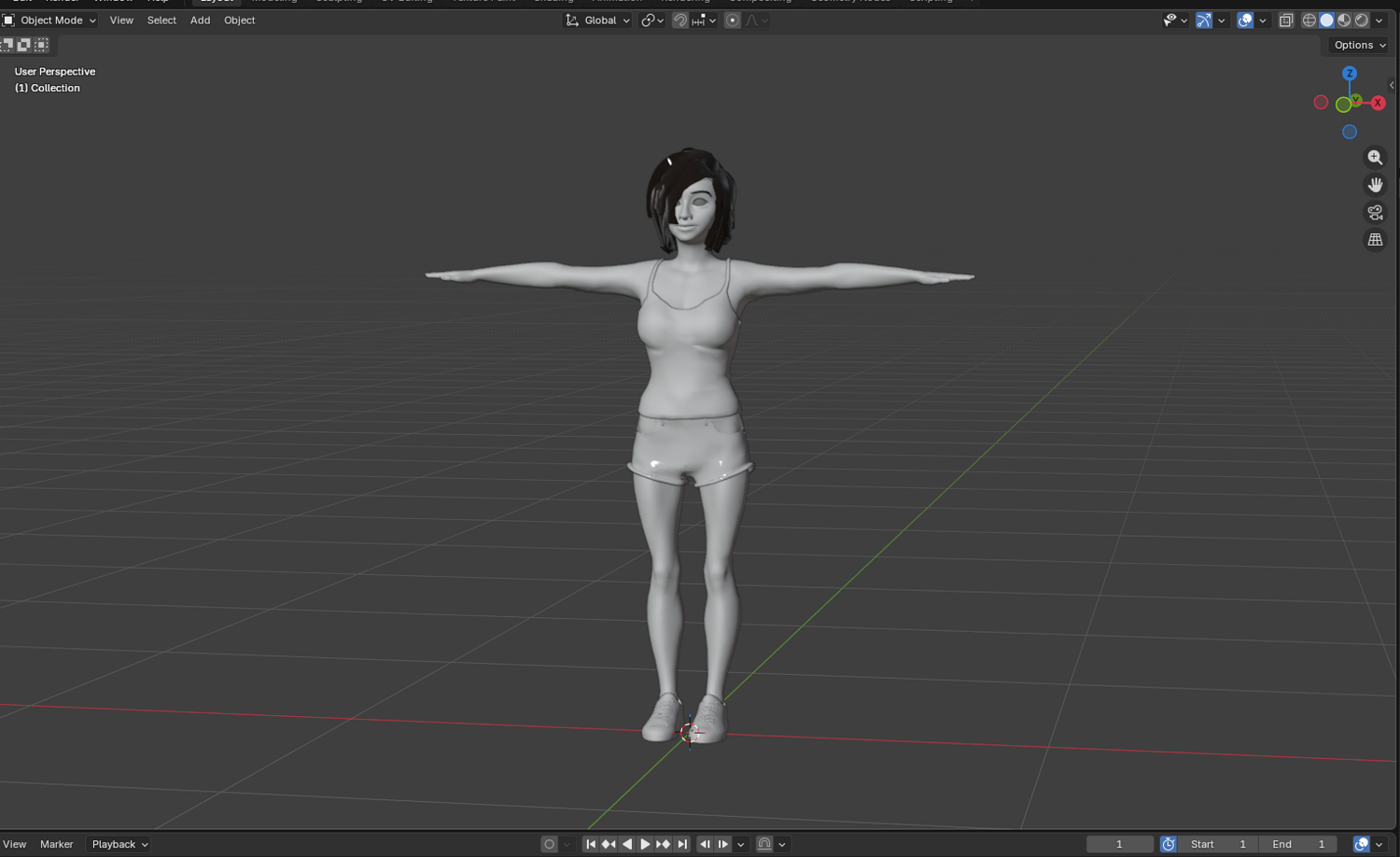Jump to the next keyframe
Screen dimensions: 1400x857
(x=663, y=844)
